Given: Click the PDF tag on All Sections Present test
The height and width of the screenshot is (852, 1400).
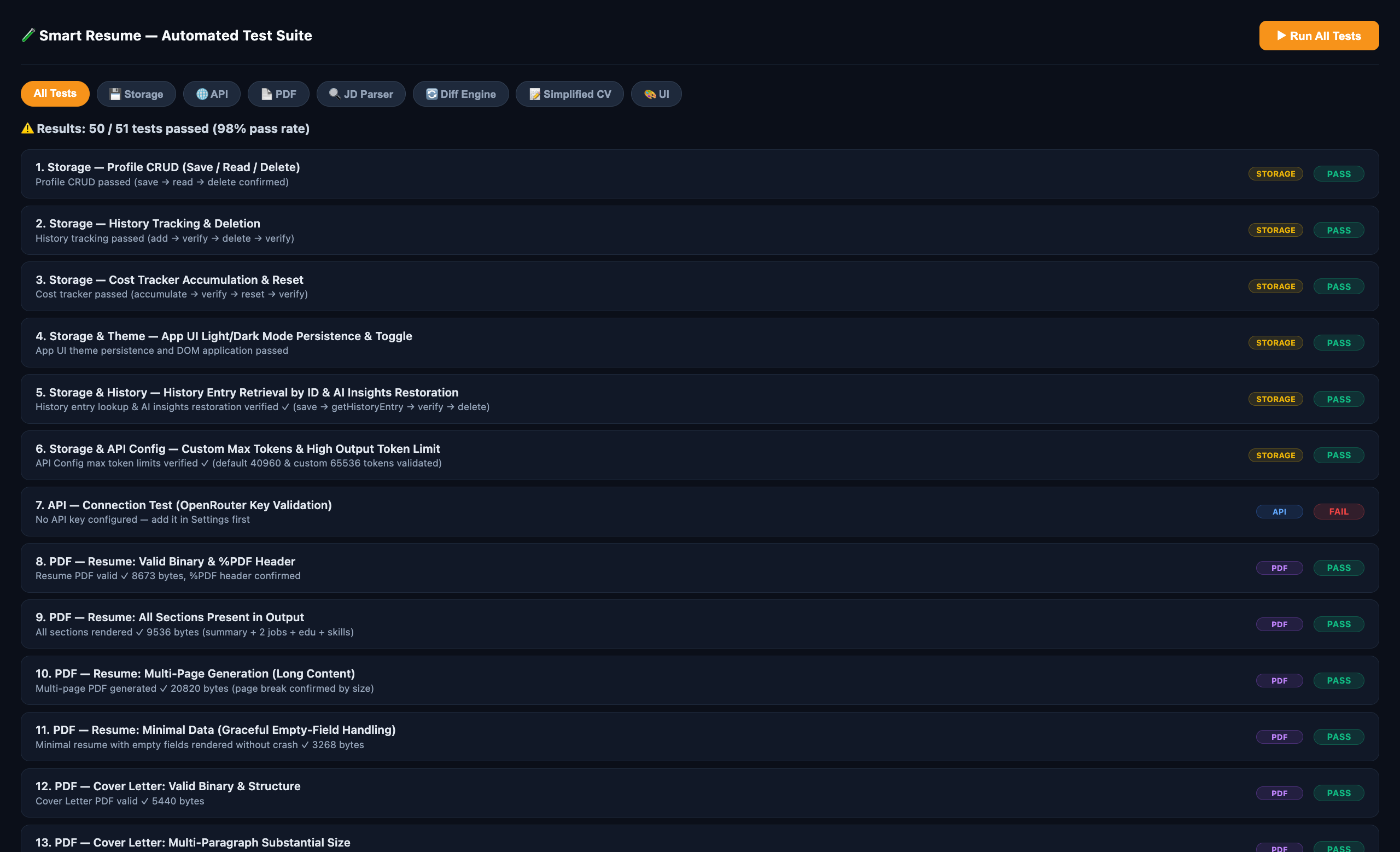Looking at the screenshot, I should pos(1280,624).
